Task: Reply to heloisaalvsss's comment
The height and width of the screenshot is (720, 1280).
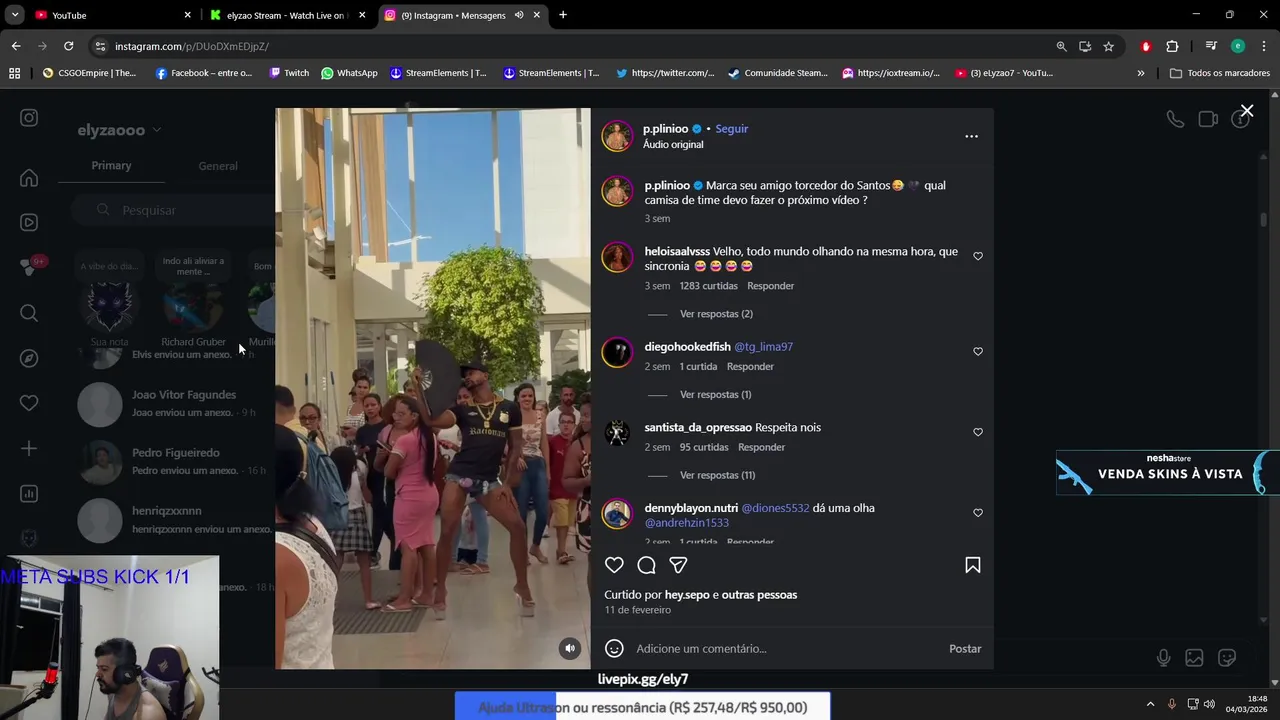Action: 770,286
